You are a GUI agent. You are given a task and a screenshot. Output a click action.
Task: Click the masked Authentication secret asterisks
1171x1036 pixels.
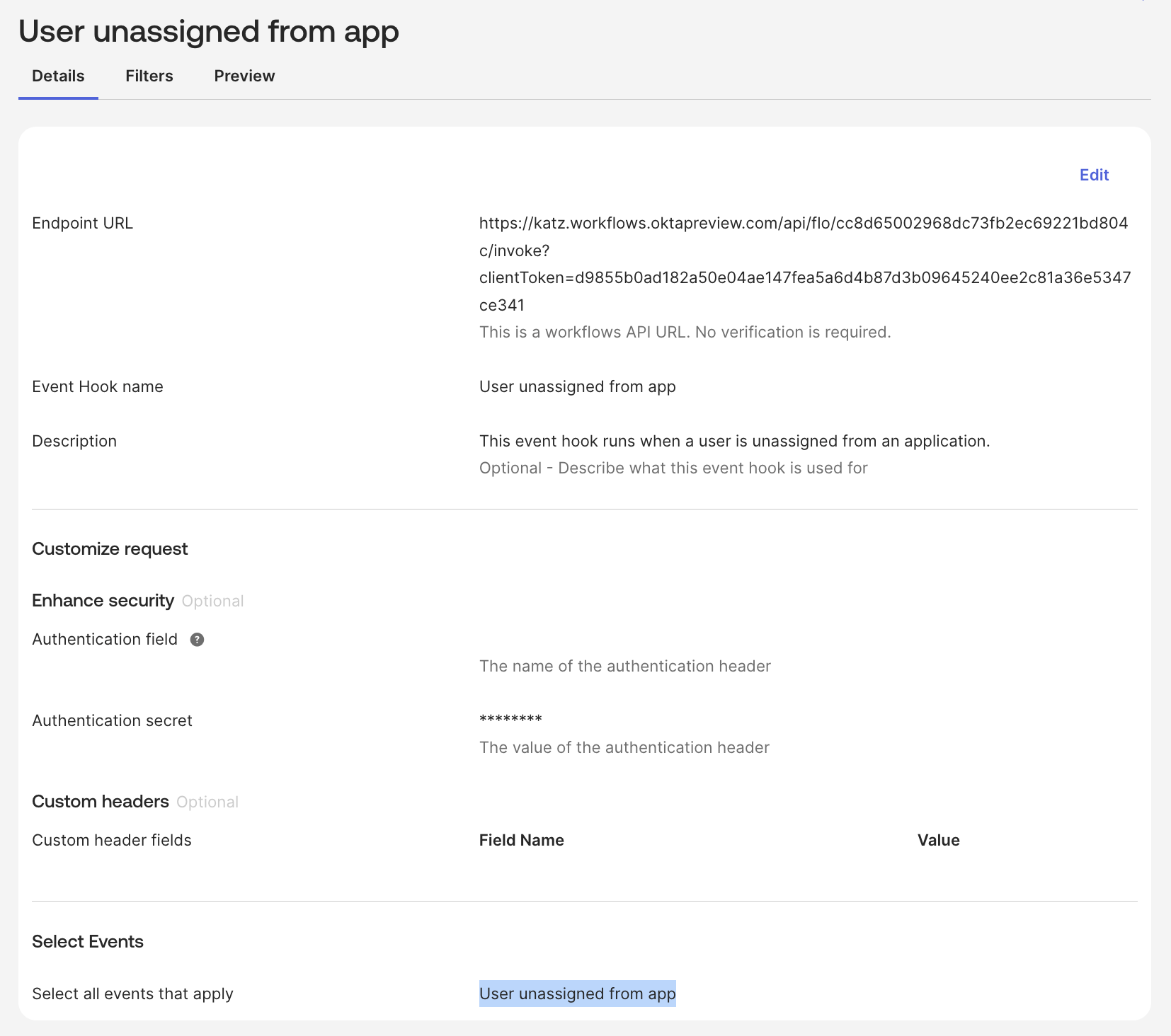click(510, 720)
